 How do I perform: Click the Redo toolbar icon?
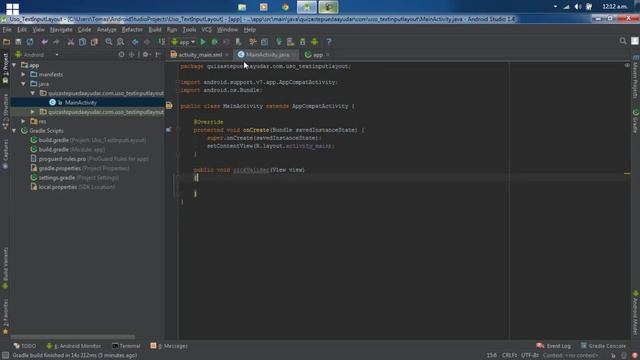click(56, 42)
